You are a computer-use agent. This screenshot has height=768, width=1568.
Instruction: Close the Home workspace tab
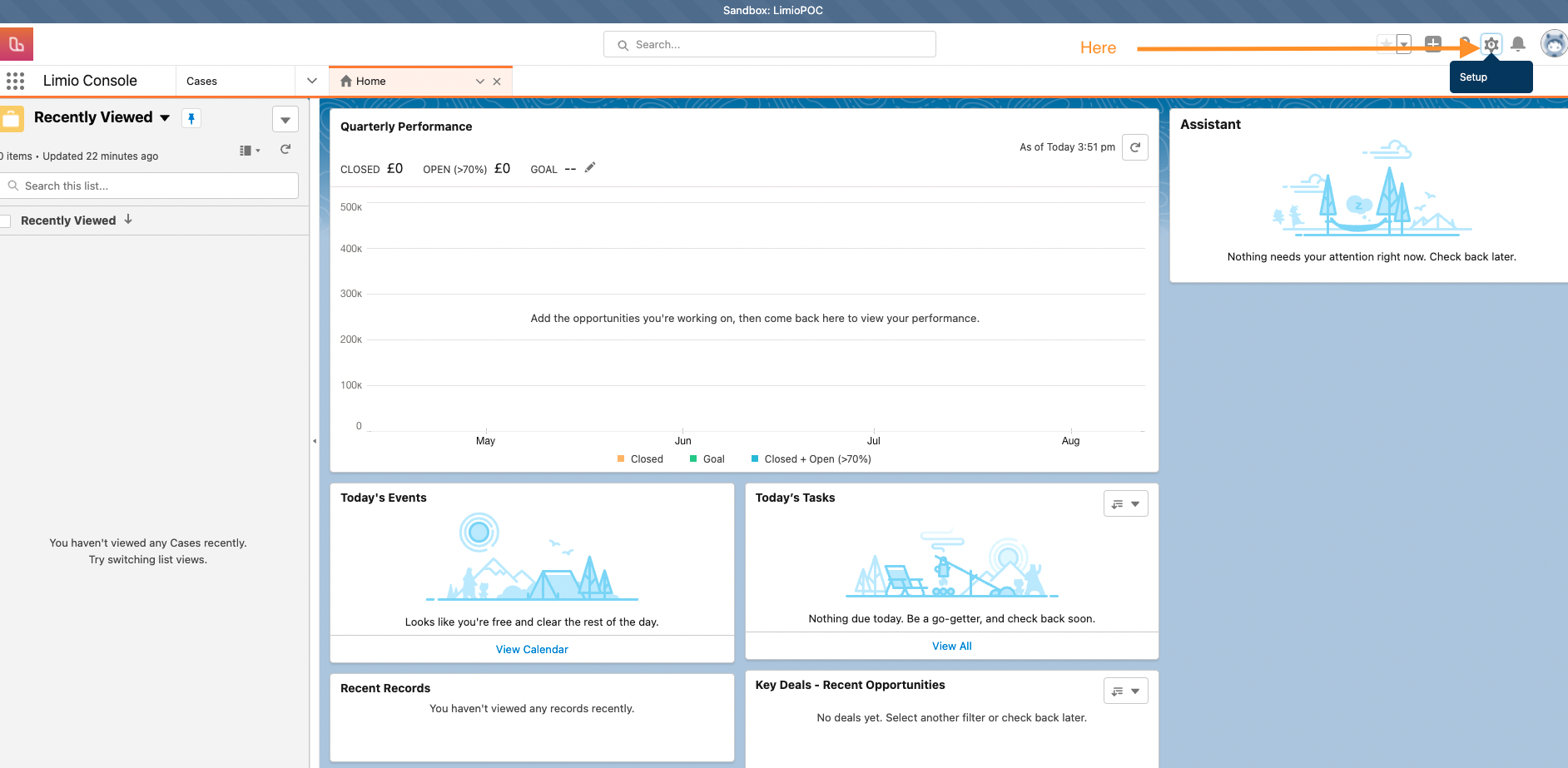click(x=497, y=82)
